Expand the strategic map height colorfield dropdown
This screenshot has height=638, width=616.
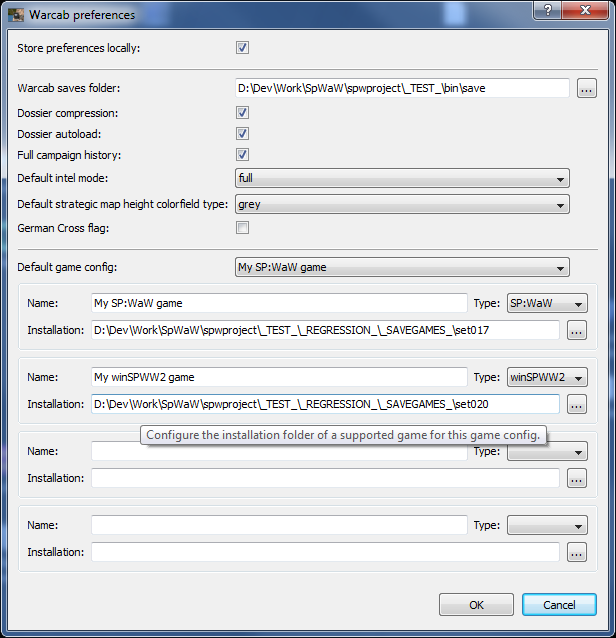(402, 205)
